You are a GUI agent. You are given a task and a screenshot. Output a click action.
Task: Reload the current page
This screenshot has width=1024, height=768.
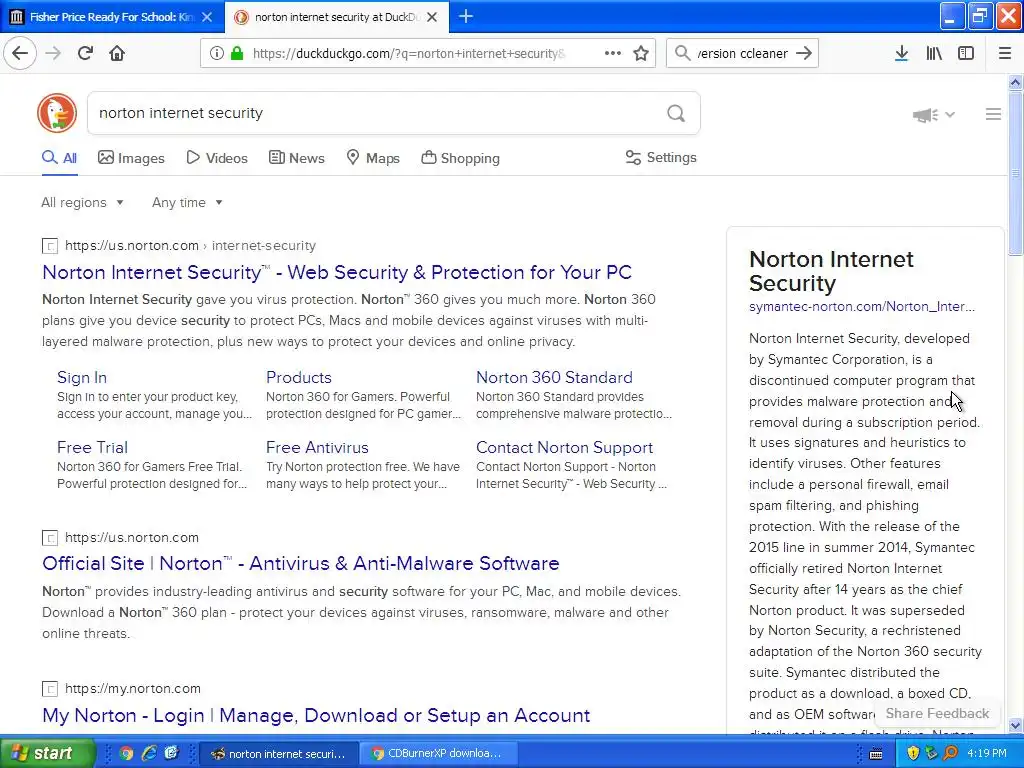pos(85,53)
